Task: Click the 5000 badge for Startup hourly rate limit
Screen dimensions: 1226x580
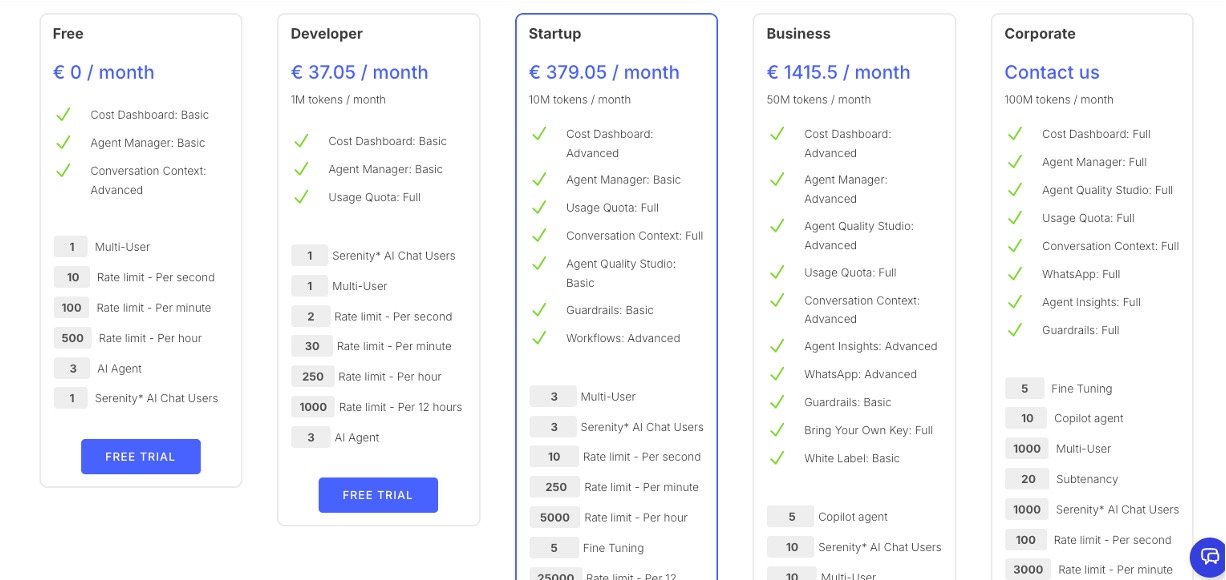Action: click(555, 518)
